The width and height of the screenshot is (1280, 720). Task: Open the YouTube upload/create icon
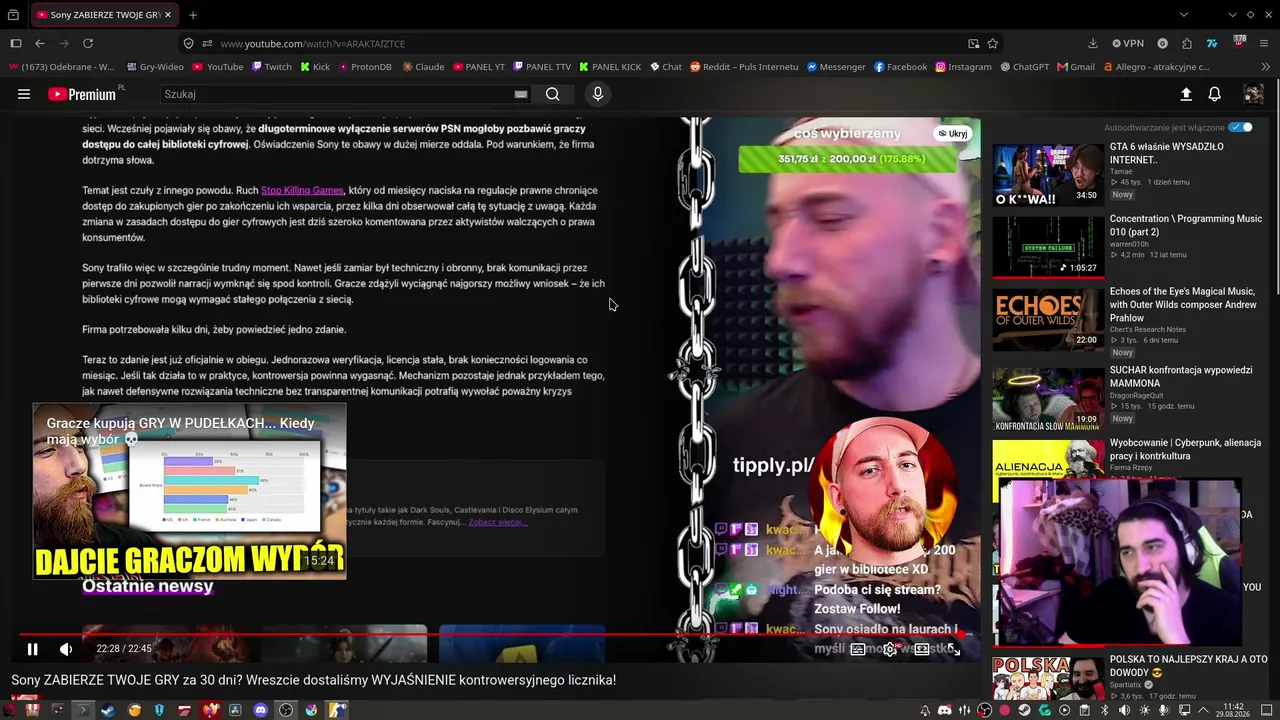(1186, 94)
